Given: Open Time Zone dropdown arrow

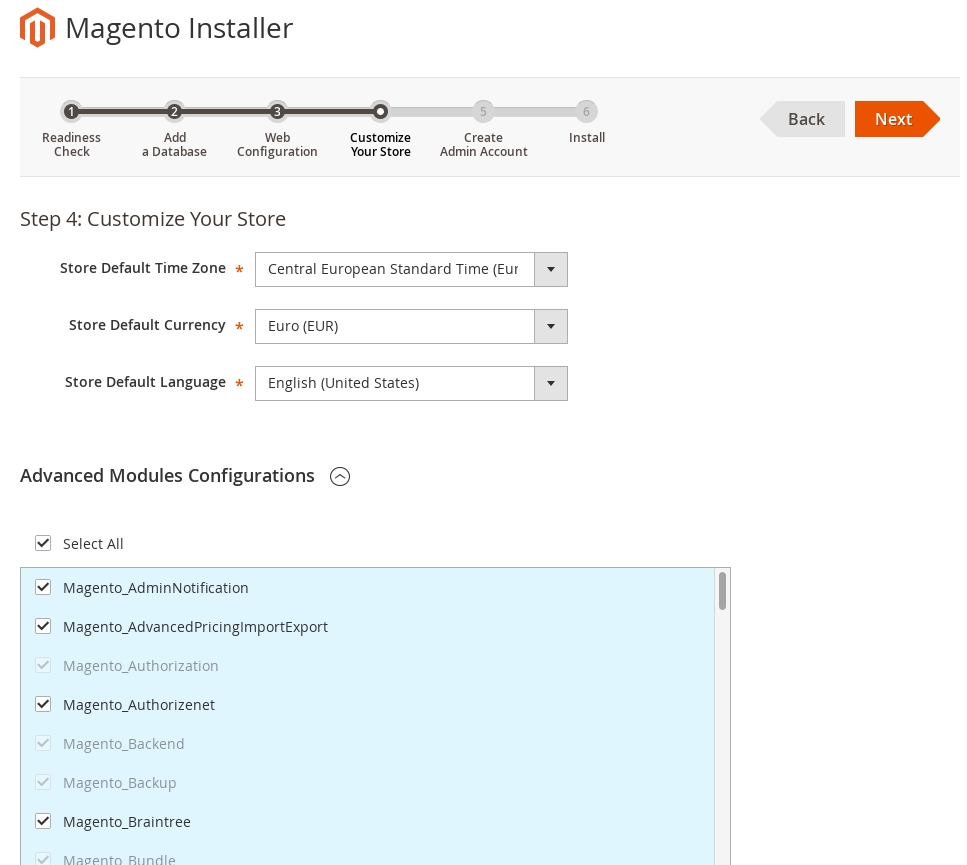Looking at the screenshot, I should tap(551, 269).
